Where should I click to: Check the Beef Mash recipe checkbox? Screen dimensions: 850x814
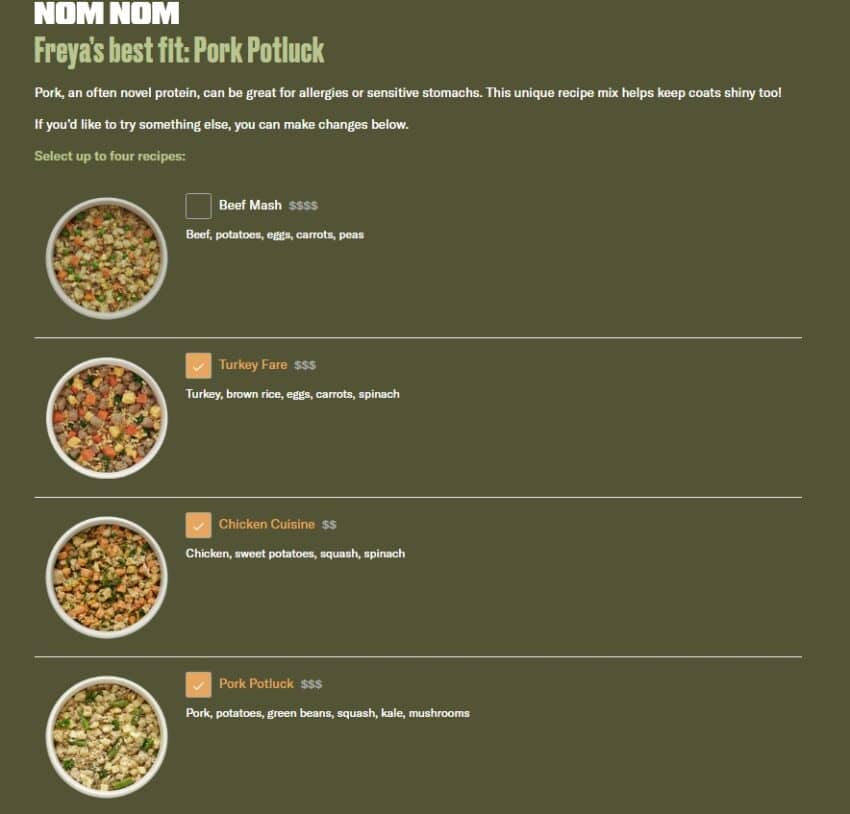(x=198, y=206)
